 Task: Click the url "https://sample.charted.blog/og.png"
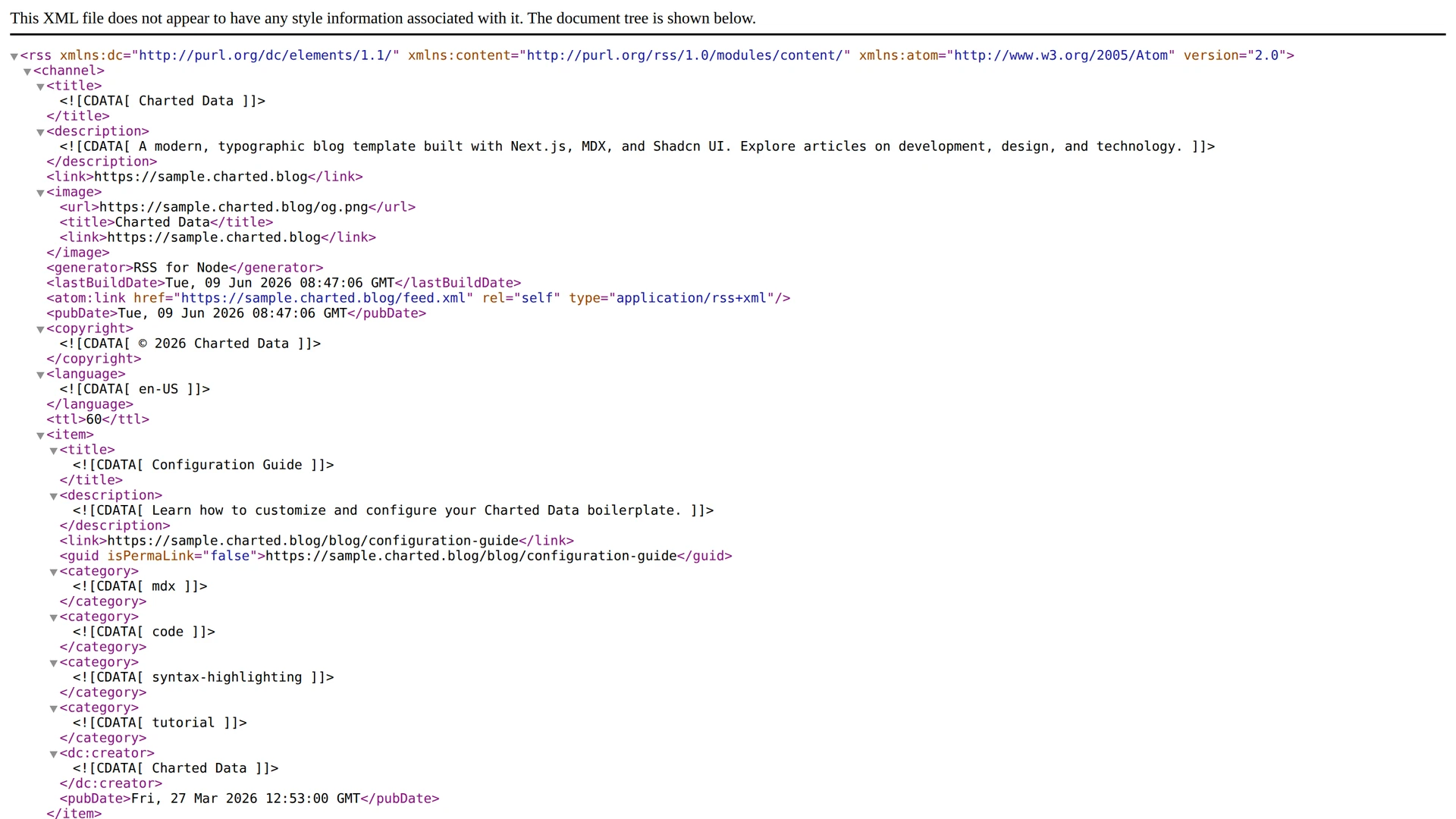click(x=234, y=207)
